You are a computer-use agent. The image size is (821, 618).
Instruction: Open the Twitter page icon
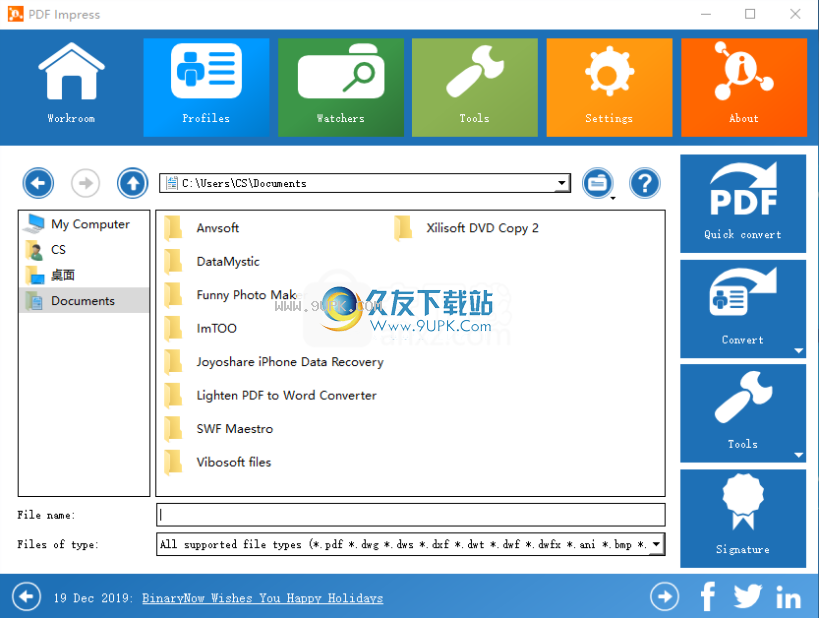click(x=747, y=597)
